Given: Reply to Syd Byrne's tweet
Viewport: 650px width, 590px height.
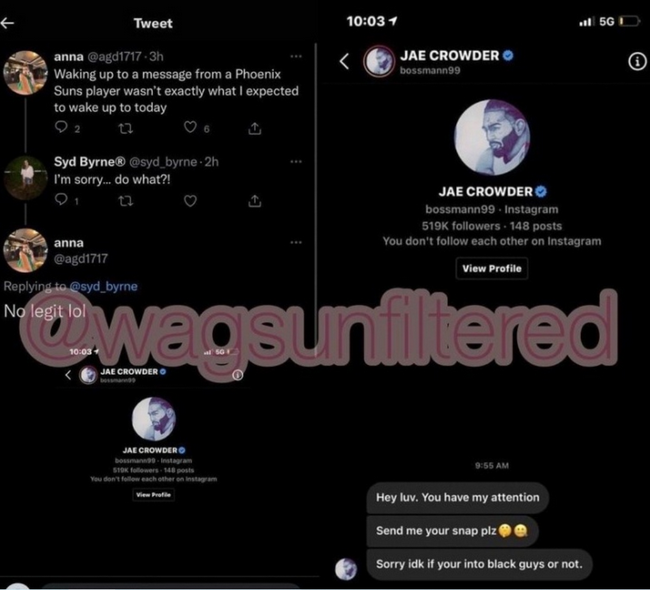Looking at the screenshot, I should 61,199.
